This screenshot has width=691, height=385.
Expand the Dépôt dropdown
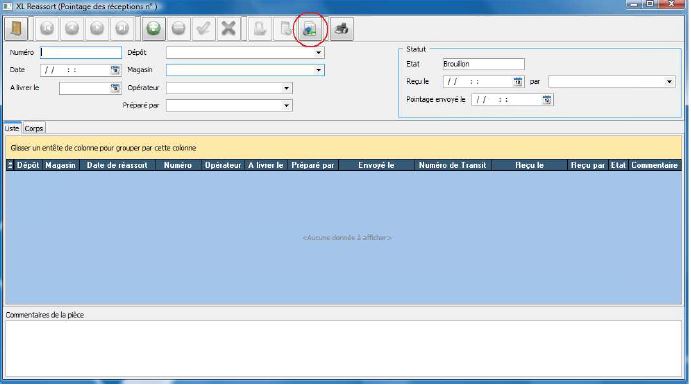tap(318, 52)
